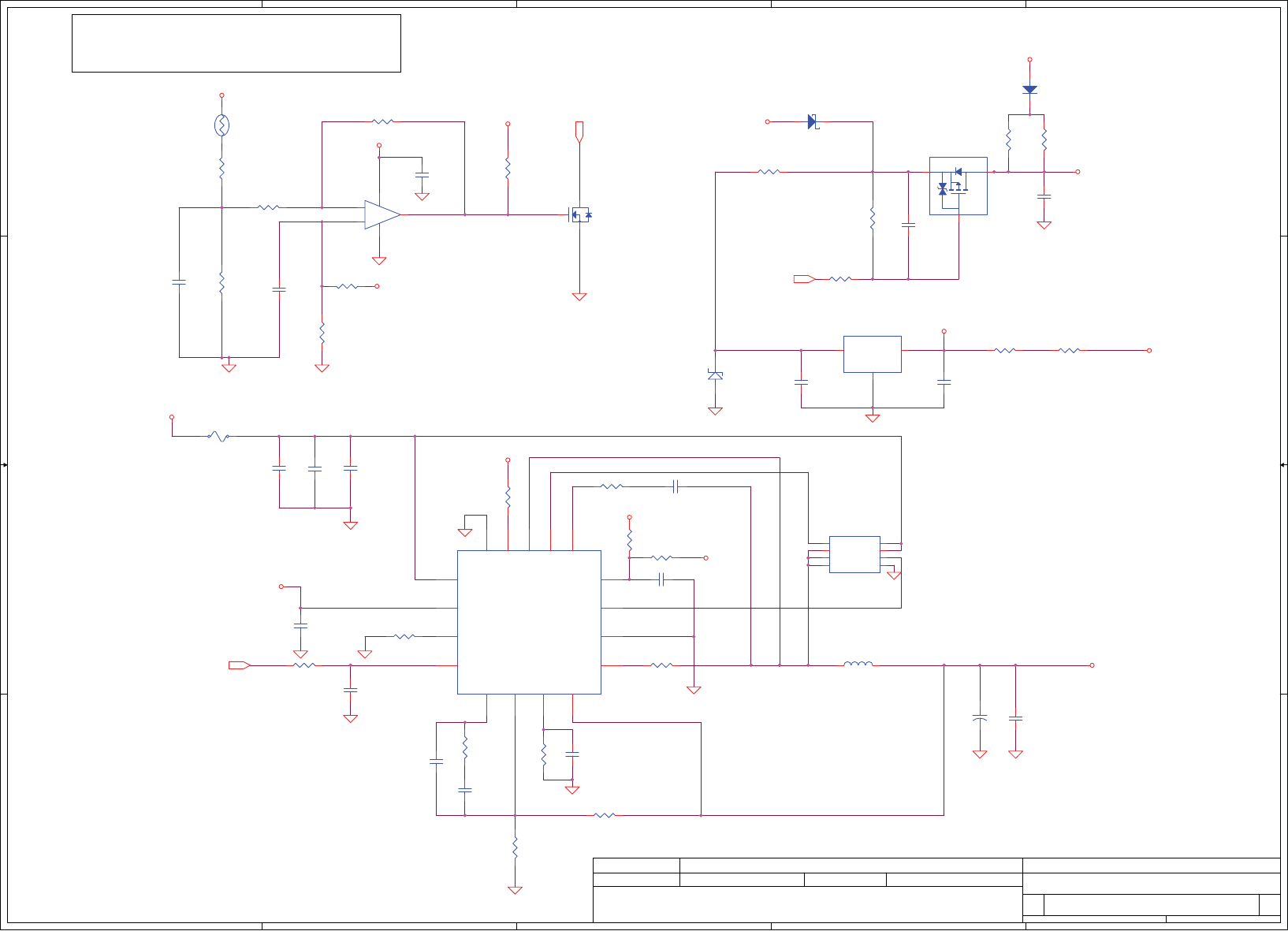This screenshot has height=931, width=1288.
Task: Select the TVS diode connected to ground
Action: (715, 375)
